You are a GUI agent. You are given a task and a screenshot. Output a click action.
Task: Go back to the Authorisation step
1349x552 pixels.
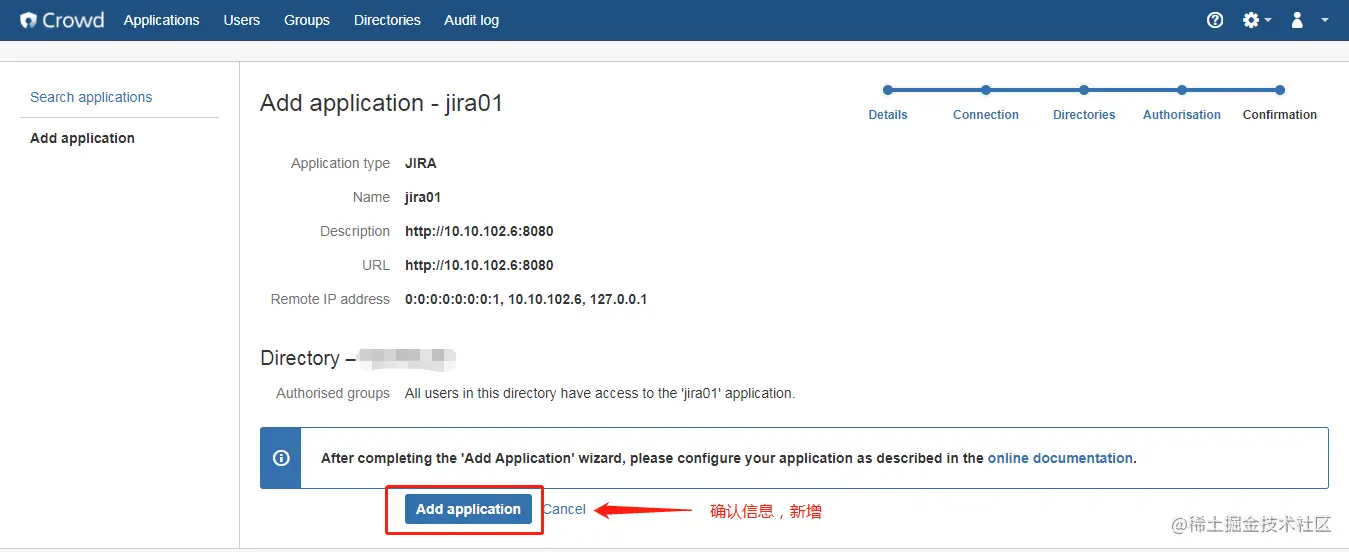pos(1182,115)
